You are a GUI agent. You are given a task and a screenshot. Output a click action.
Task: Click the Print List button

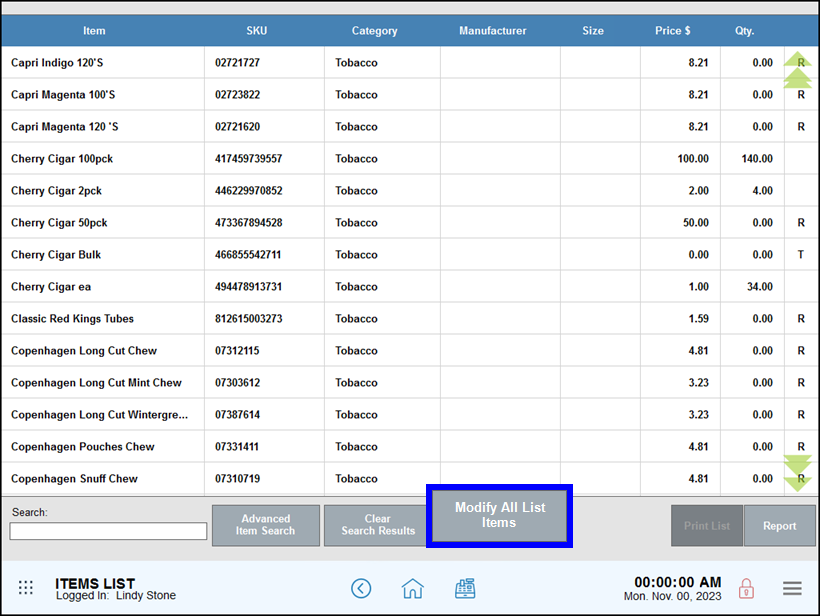pyautogui.click(x=707, y=526)
